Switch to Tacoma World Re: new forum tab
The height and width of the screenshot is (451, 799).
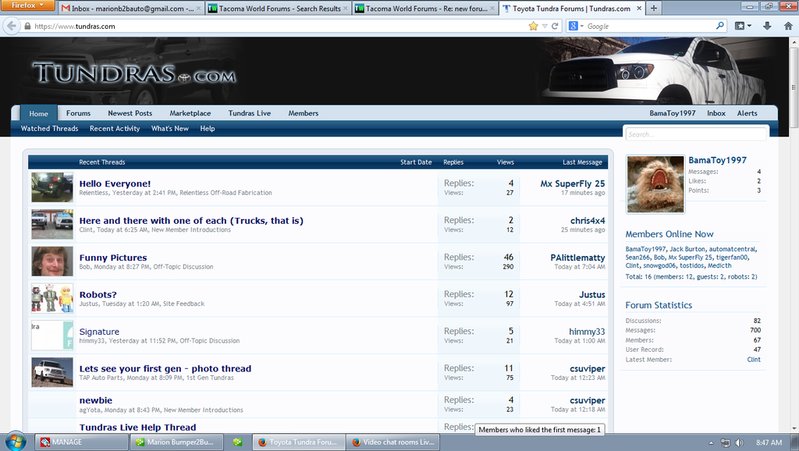[x=425, y=9]
